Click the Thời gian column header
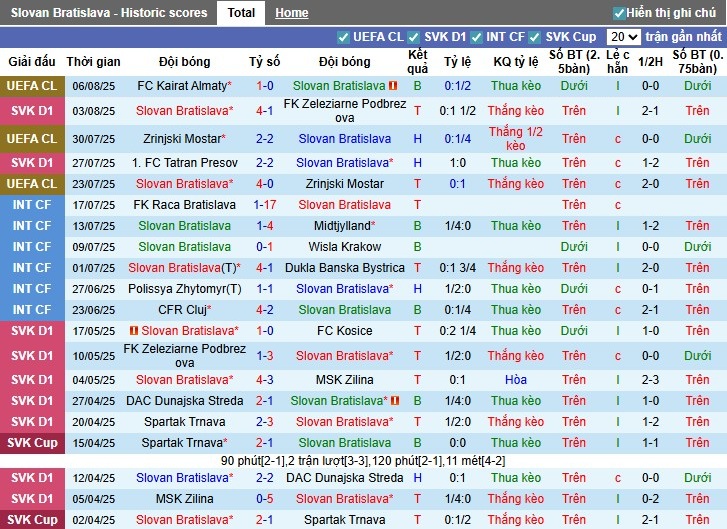The width and height of the screenshot is (727, 529). [x=93, y=62]
